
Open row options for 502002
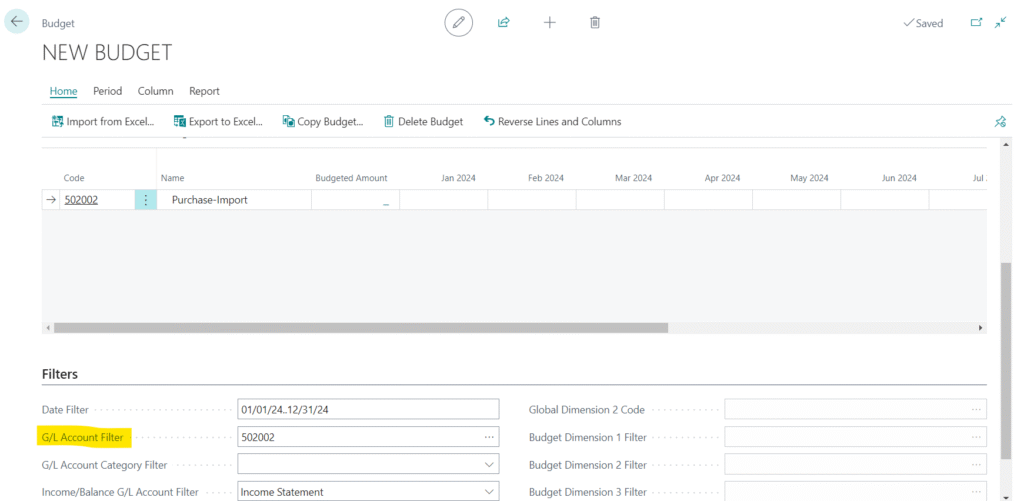pyautogui.click(x=146, y=200)
